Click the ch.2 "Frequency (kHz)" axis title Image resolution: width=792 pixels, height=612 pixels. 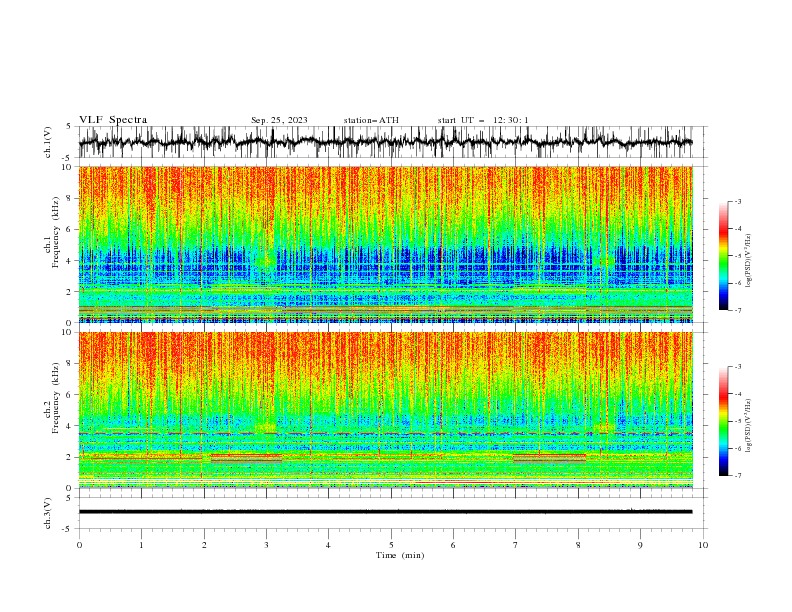56,398
